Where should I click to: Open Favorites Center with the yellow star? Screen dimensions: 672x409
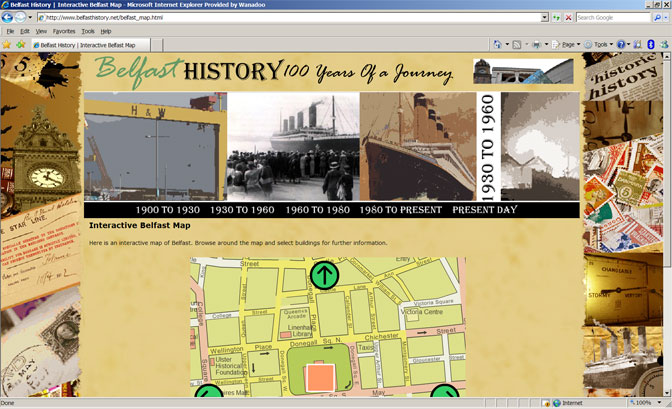coord(6,45)
